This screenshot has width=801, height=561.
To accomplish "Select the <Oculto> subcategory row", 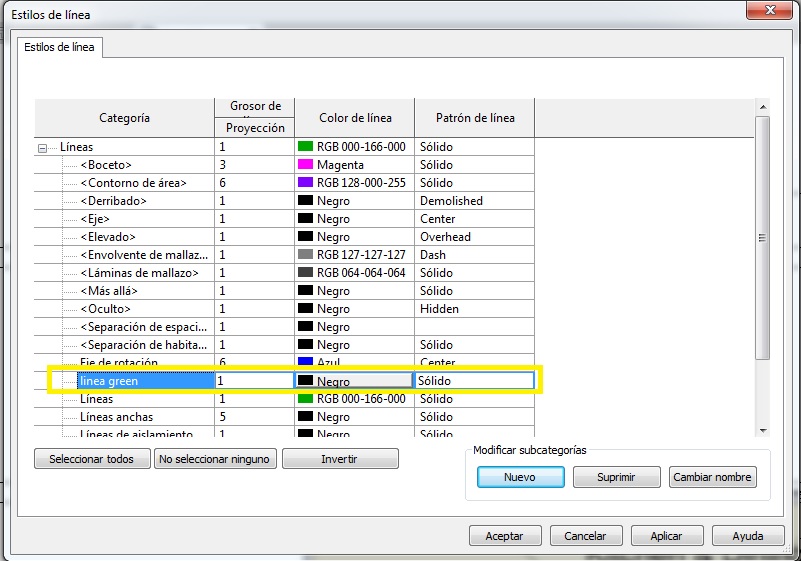I will 106,309.
